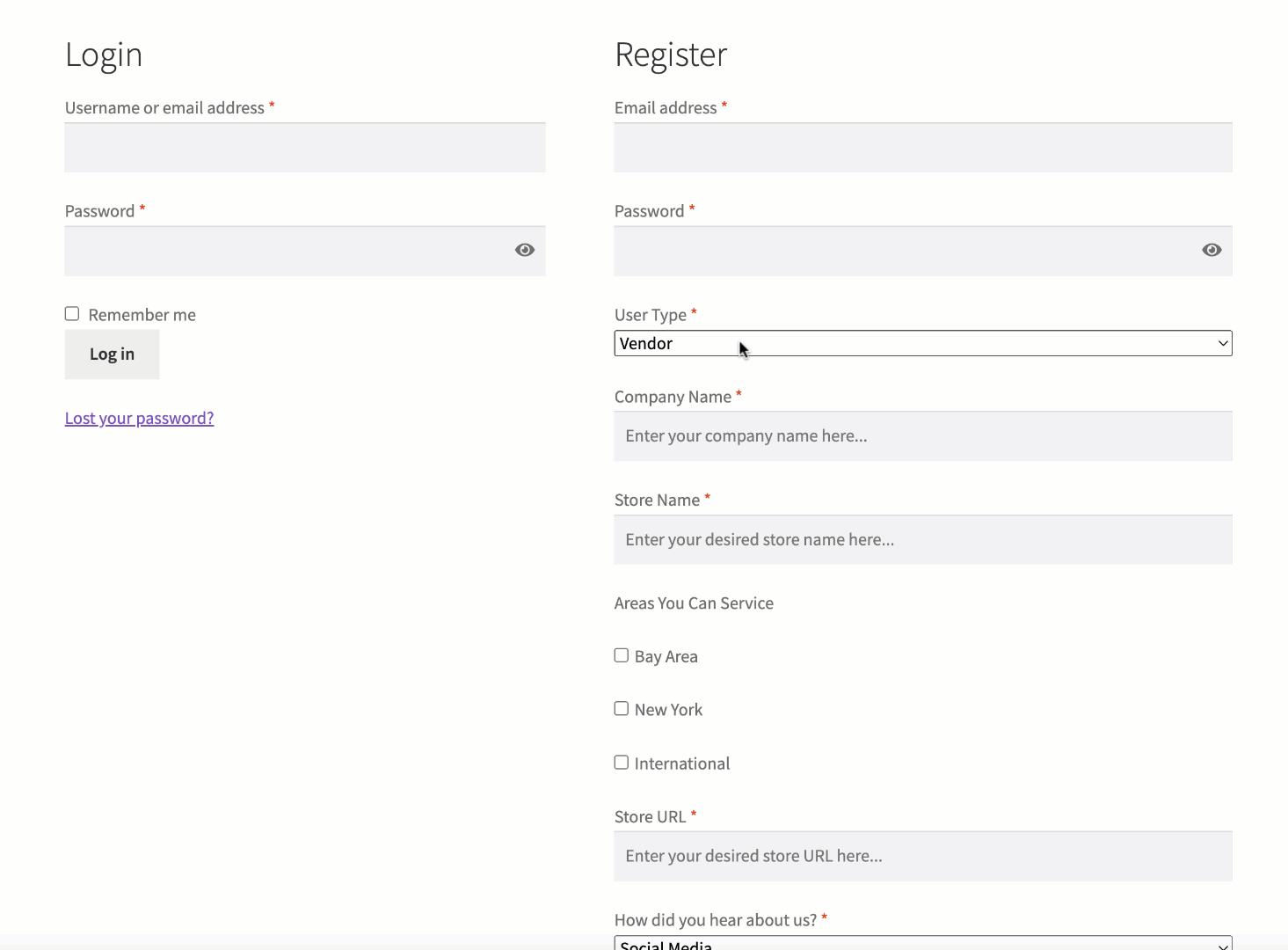
Task: Click the Remember me label text
Action: tap(142, 315)
